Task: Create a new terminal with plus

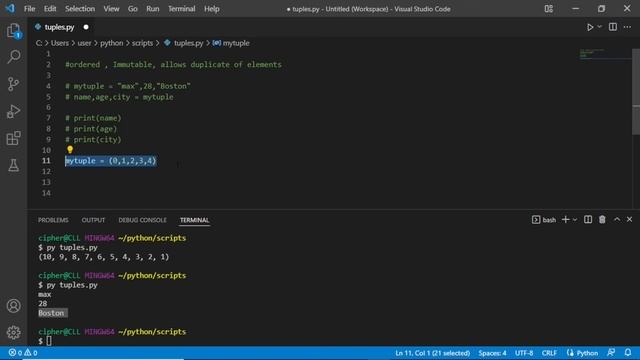Action: click(565, 220)
